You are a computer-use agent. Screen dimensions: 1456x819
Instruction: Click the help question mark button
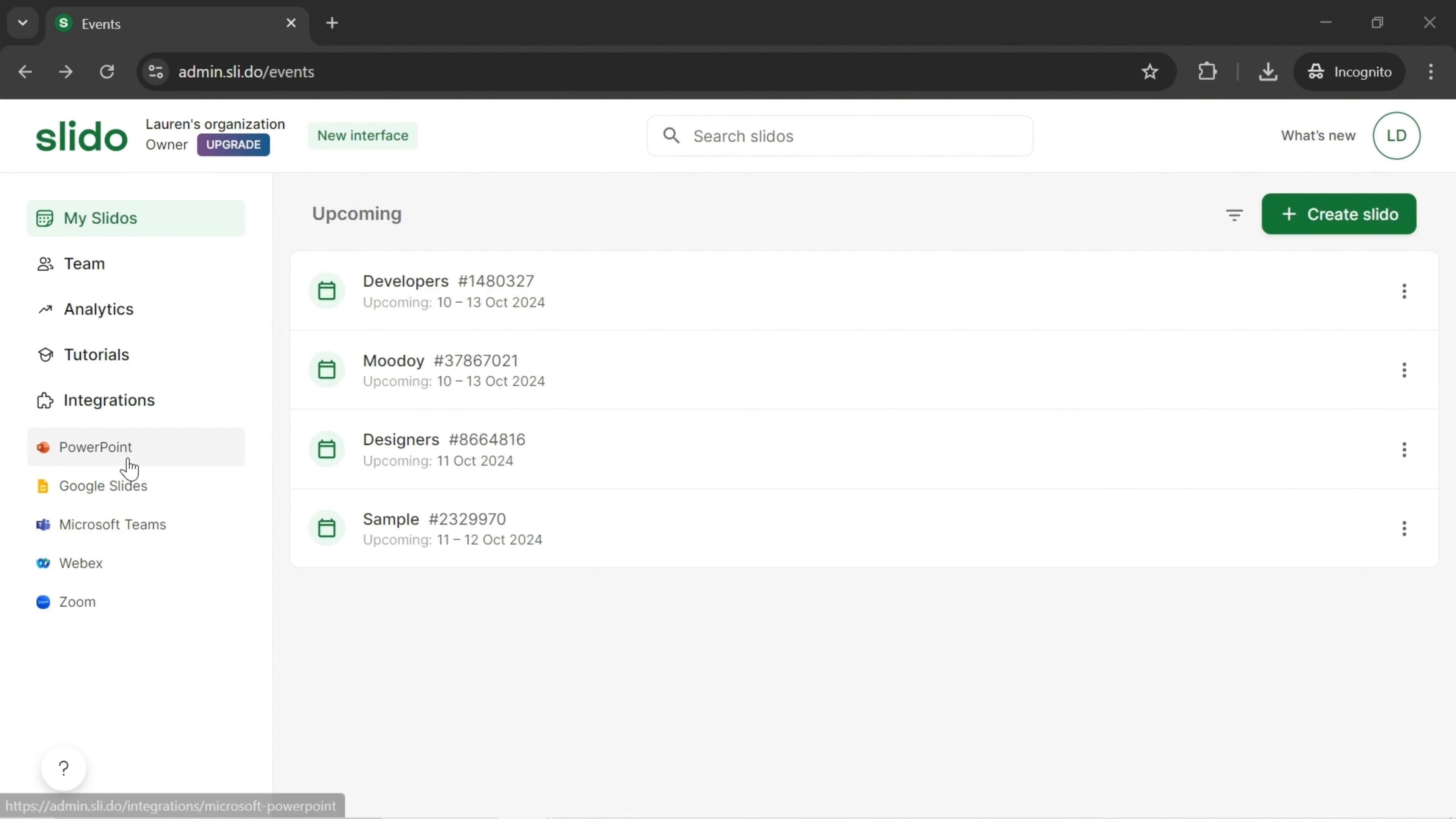(x=64, y=768)
